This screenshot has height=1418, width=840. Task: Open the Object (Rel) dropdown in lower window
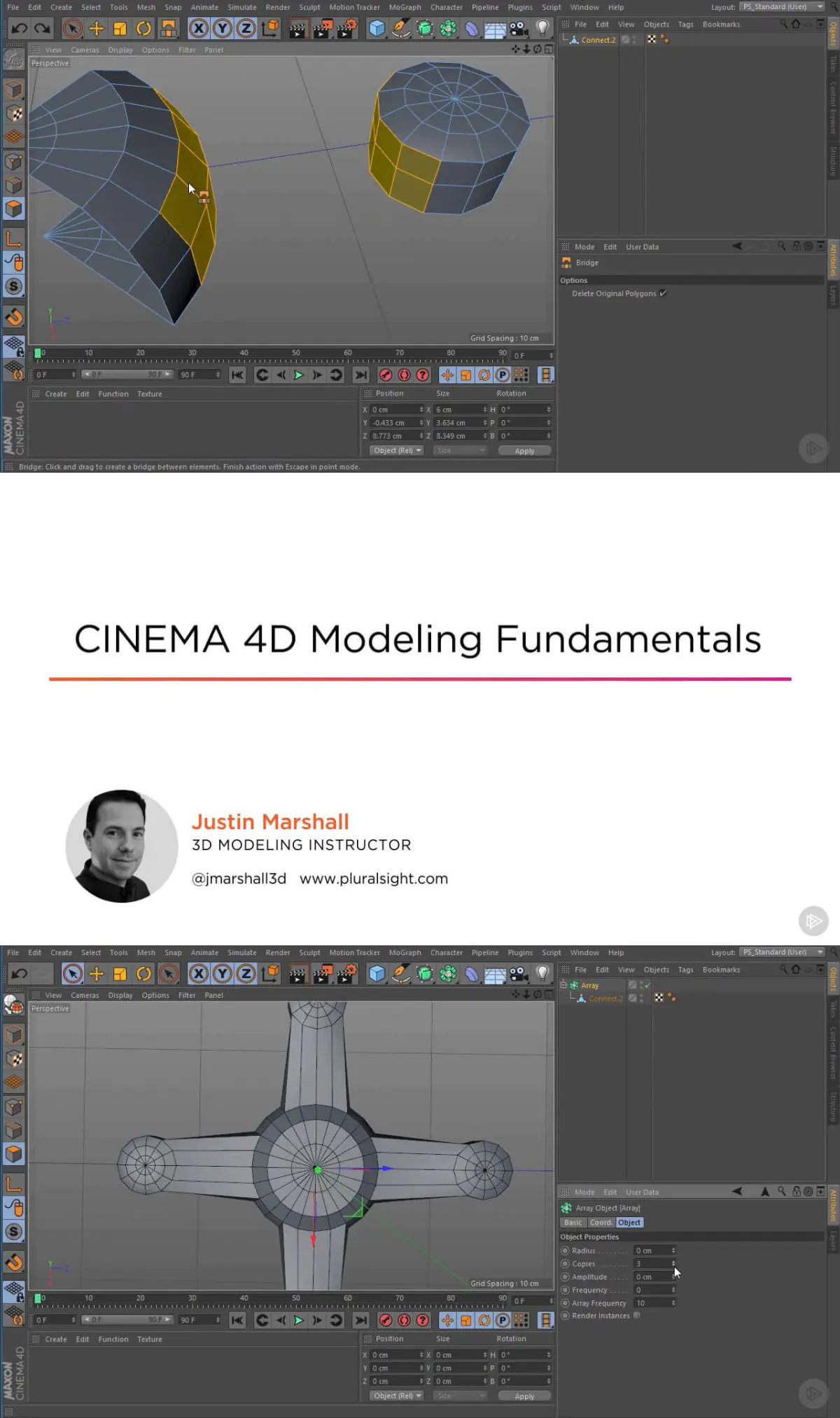[x=397, y=1396]
